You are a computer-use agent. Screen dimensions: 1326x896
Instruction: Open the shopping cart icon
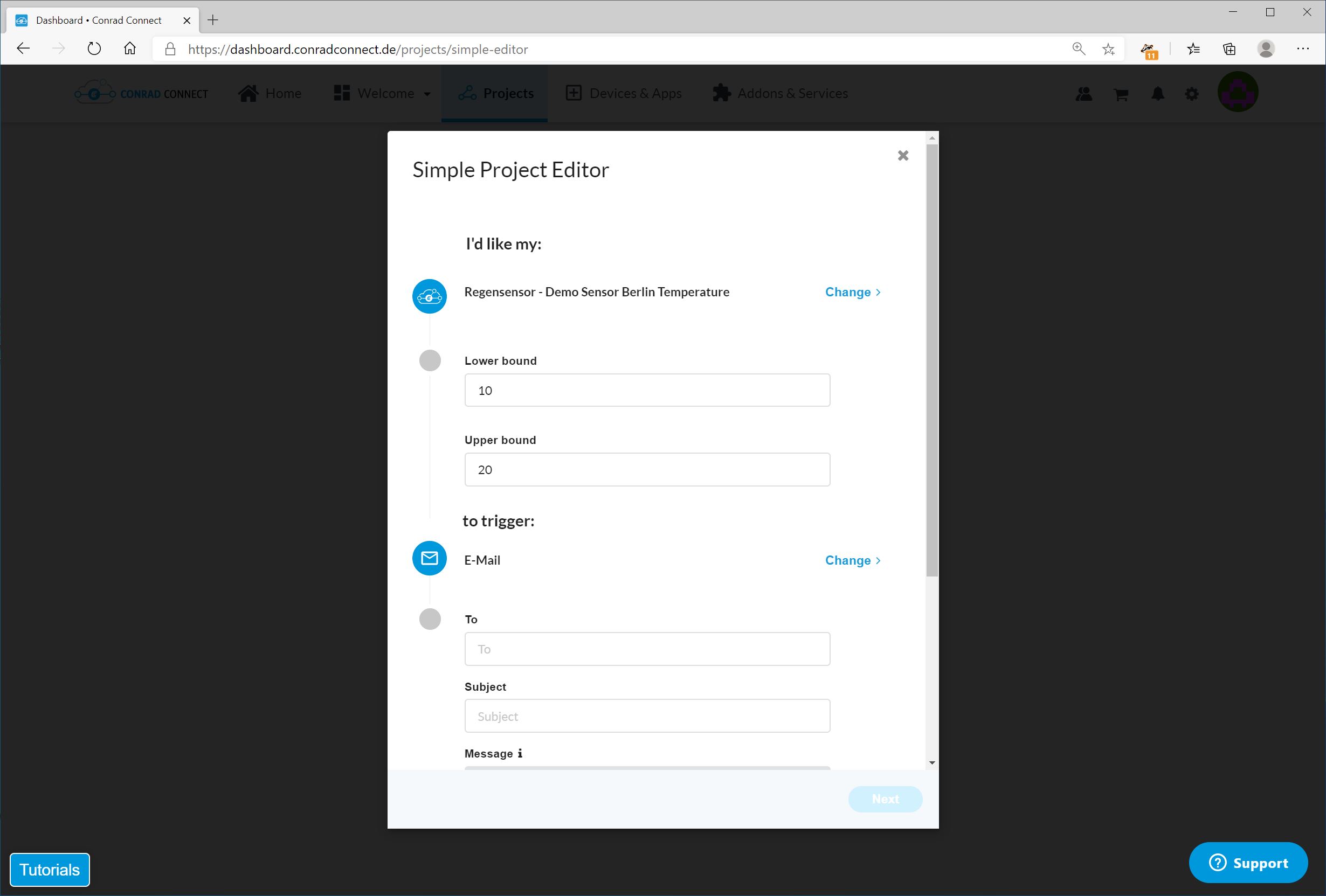[1121, 94]
